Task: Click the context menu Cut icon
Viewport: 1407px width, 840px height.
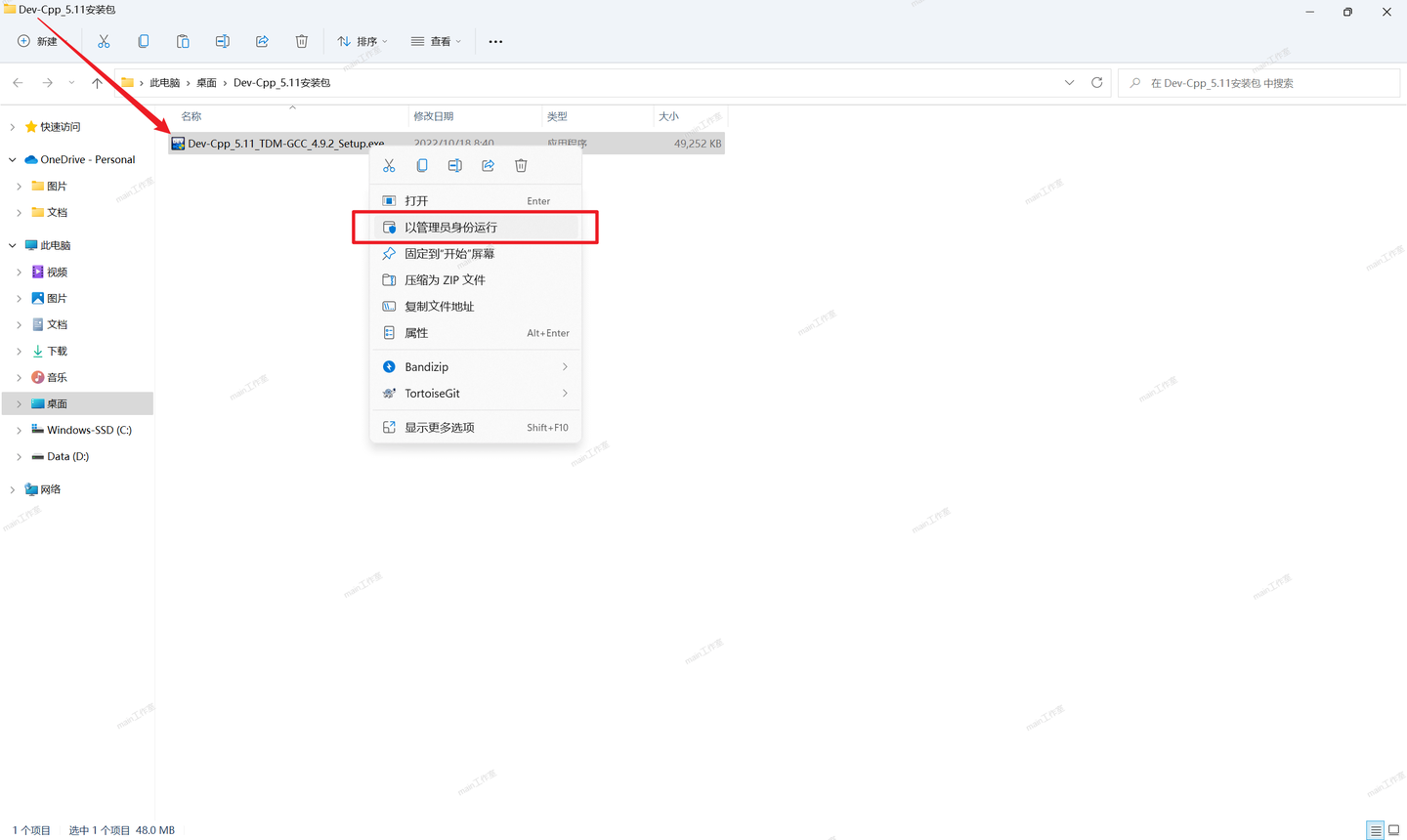Action: pyautogui.click(x=389, y=165)
